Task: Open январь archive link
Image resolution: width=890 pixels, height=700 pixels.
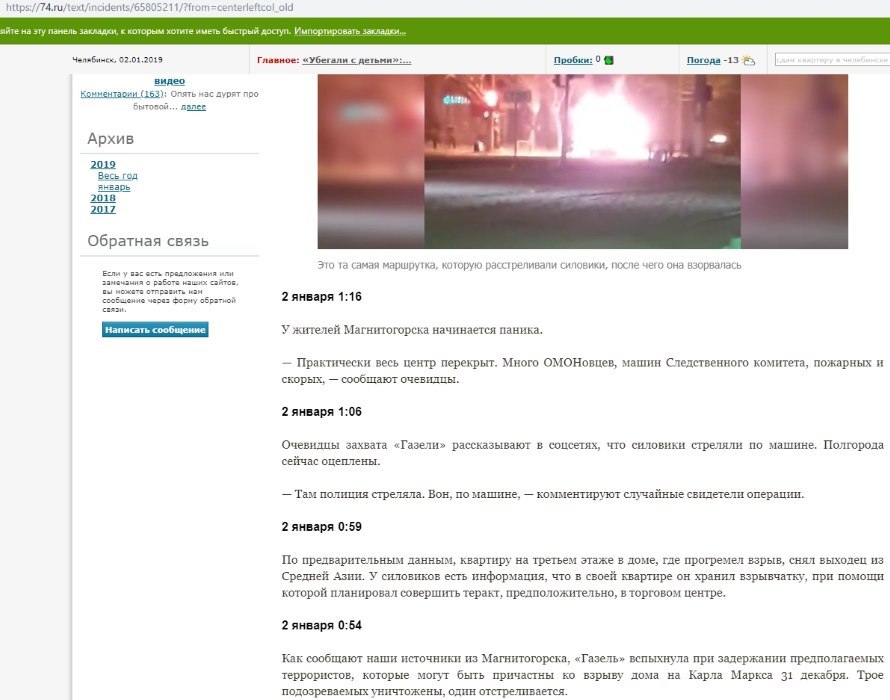Action: [x=114, y=187]
